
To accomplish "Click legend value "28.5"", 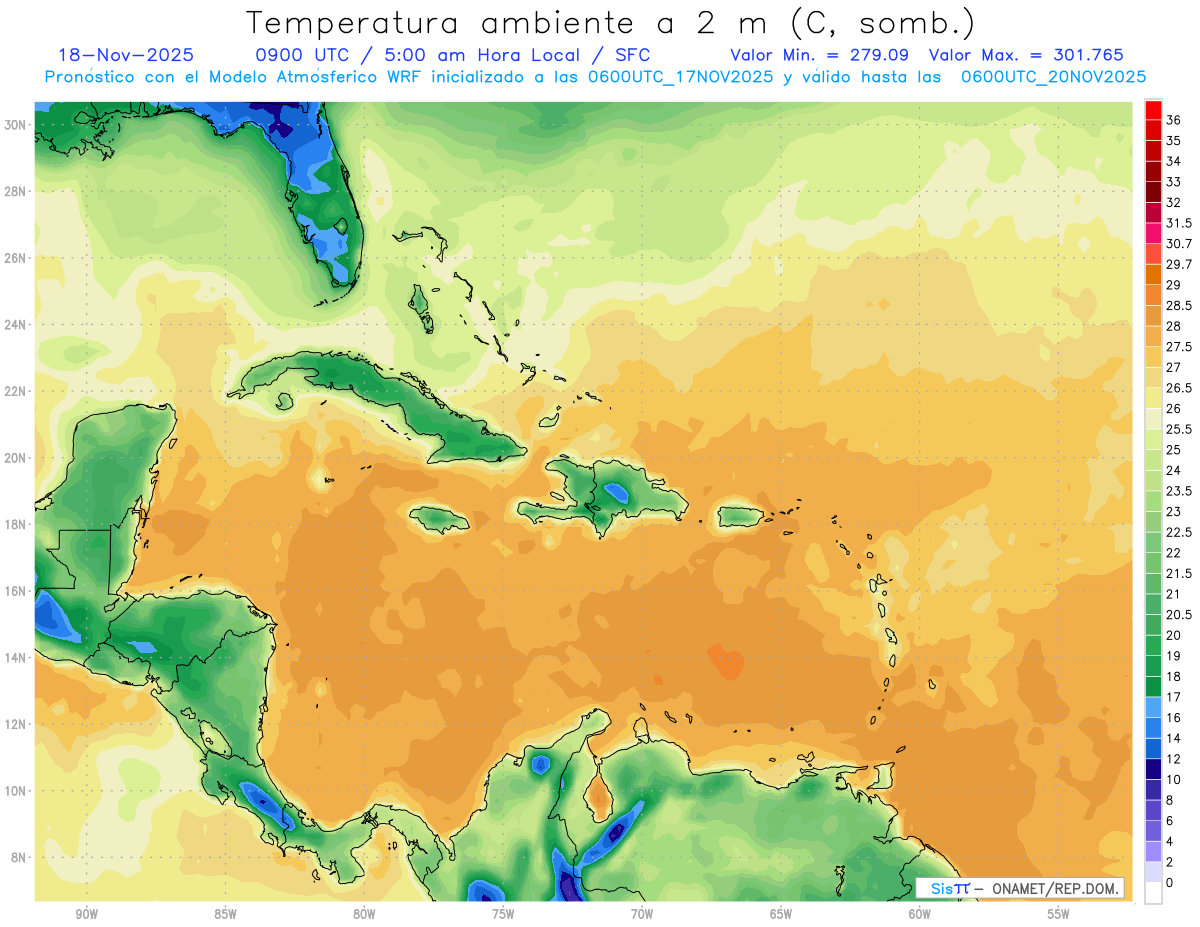I will [x=1178, y=305].
